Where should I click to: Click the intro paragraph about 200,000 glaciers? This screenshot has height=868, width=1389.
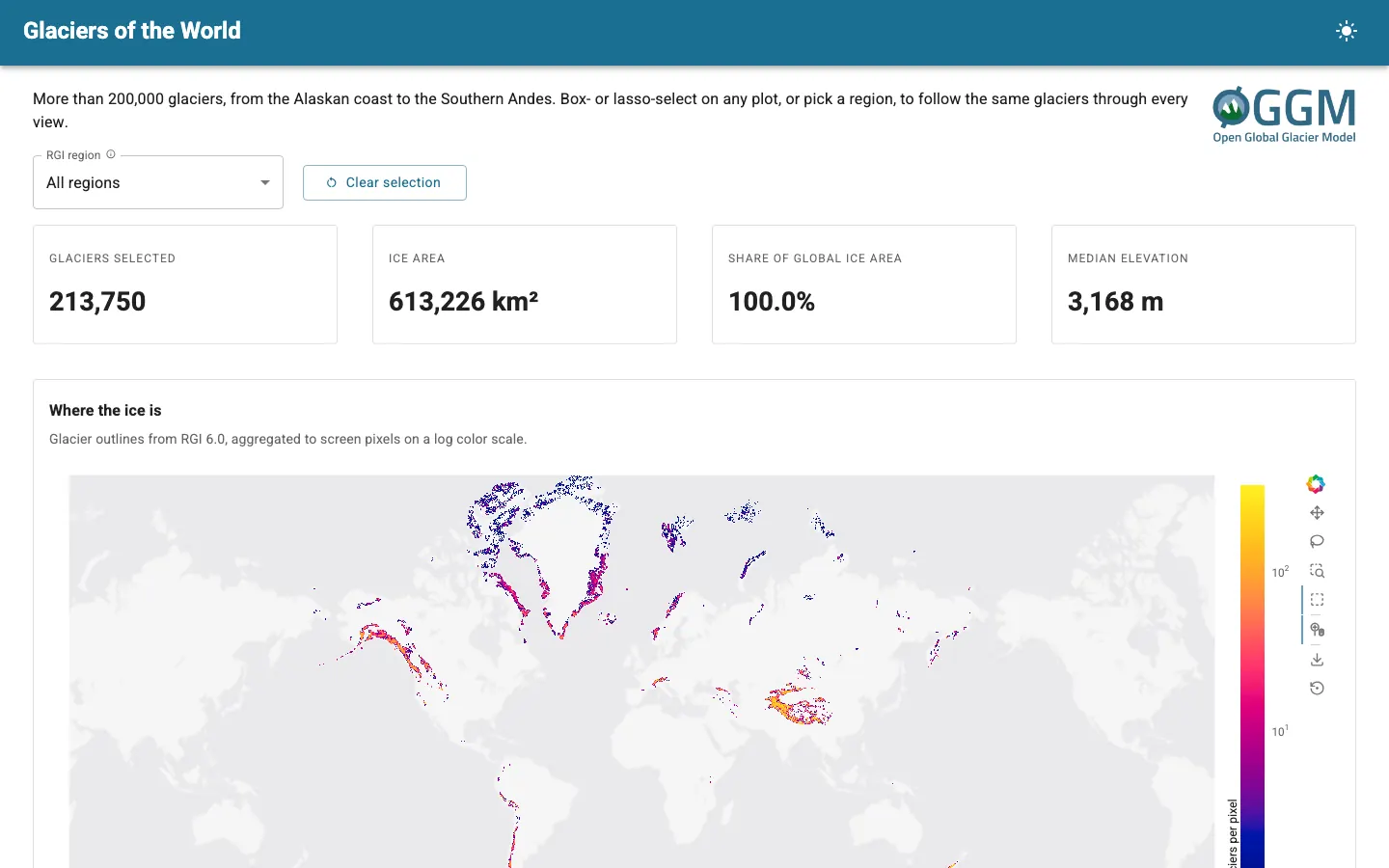click(611, 110)
